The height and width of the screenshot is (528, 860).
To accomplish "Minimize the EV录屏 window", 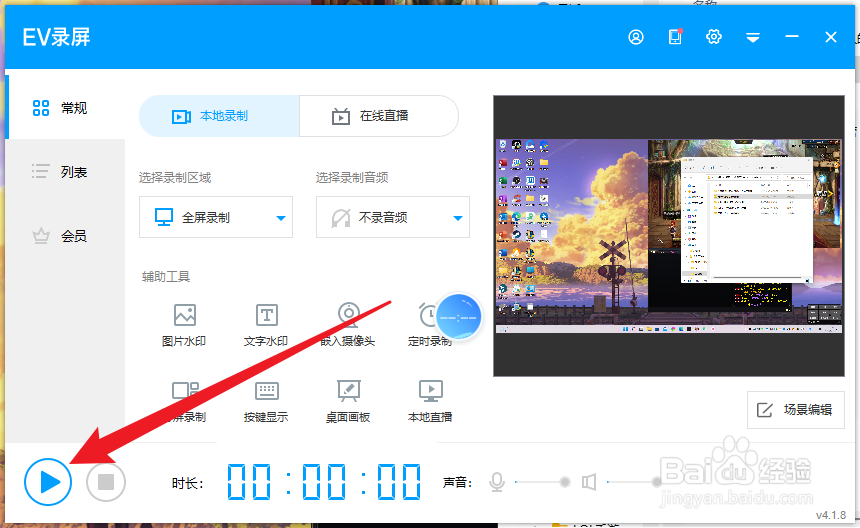I will (x=791, y=36).
